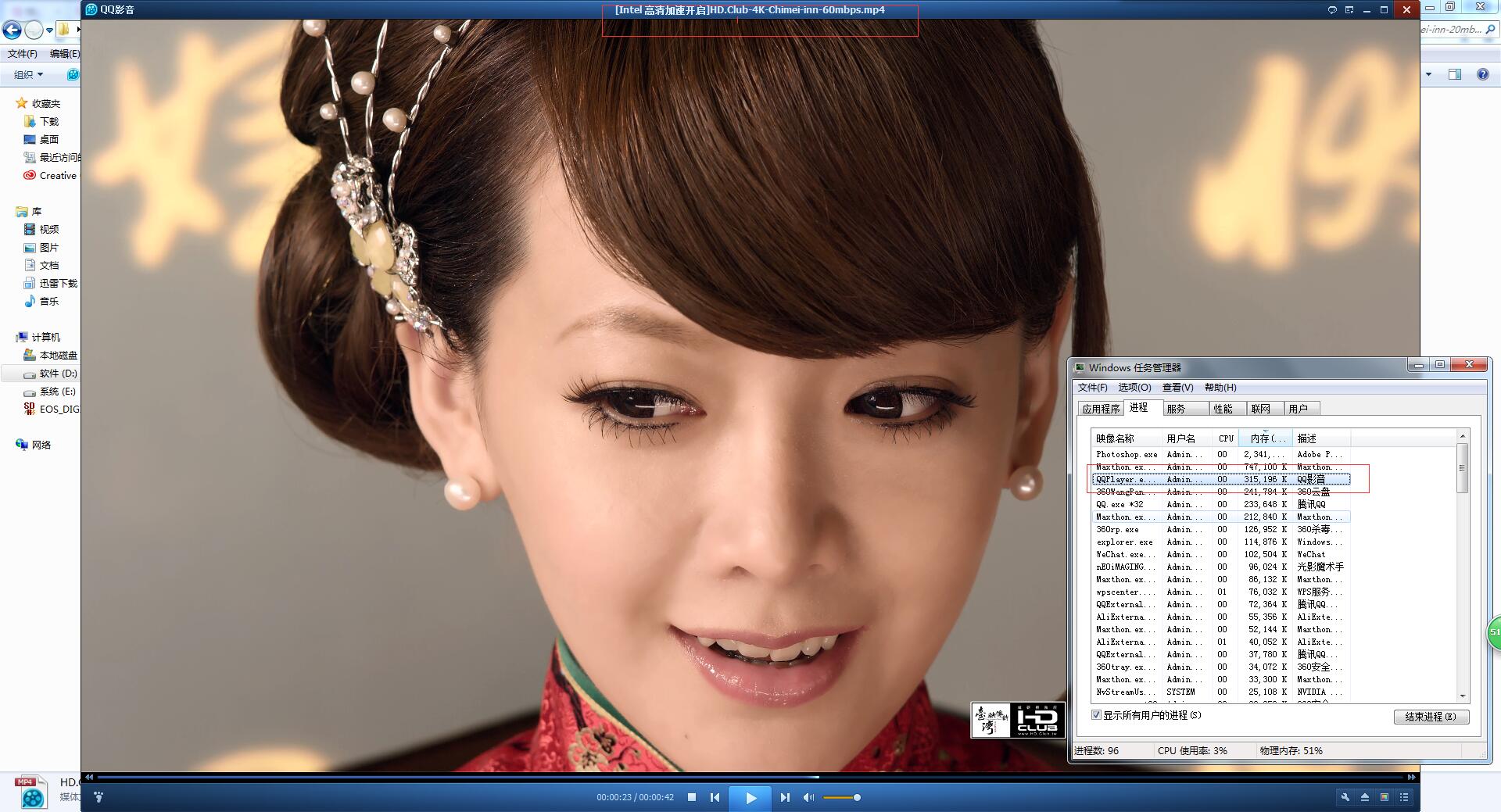This screenshot has height=812, width=1501.
Task: Click the speech-bubble feedback icon in the player title bar
Action: click(1332, 9)
